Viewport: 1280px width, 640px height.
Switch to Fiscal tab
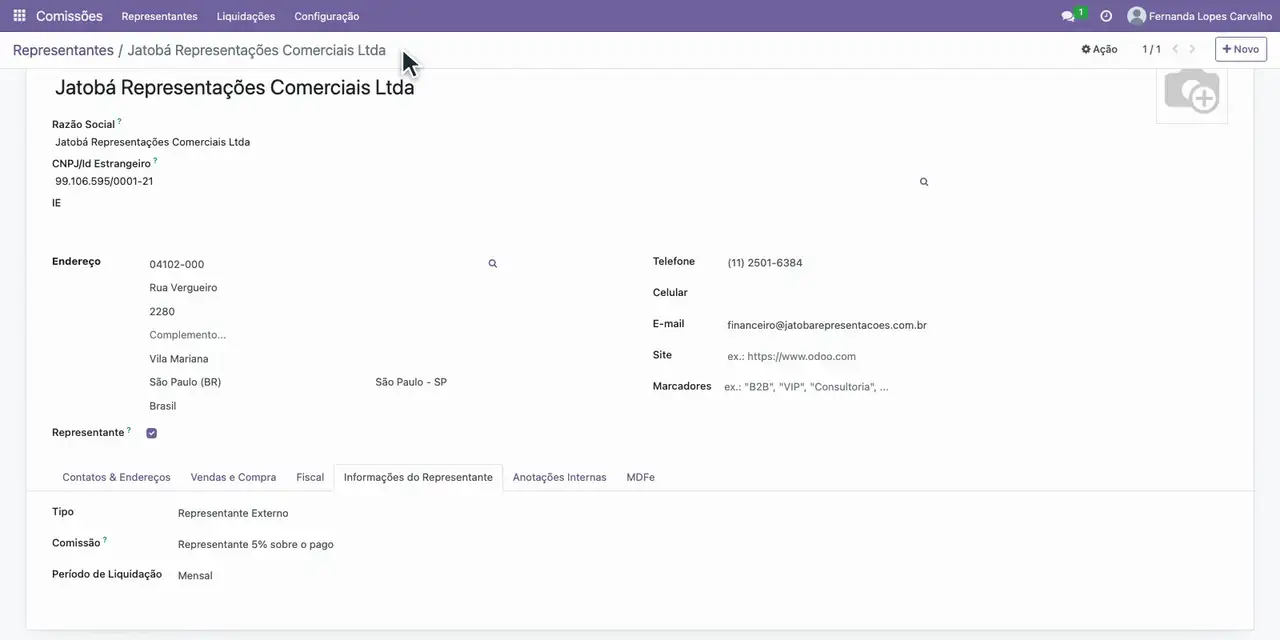(310, 477)
